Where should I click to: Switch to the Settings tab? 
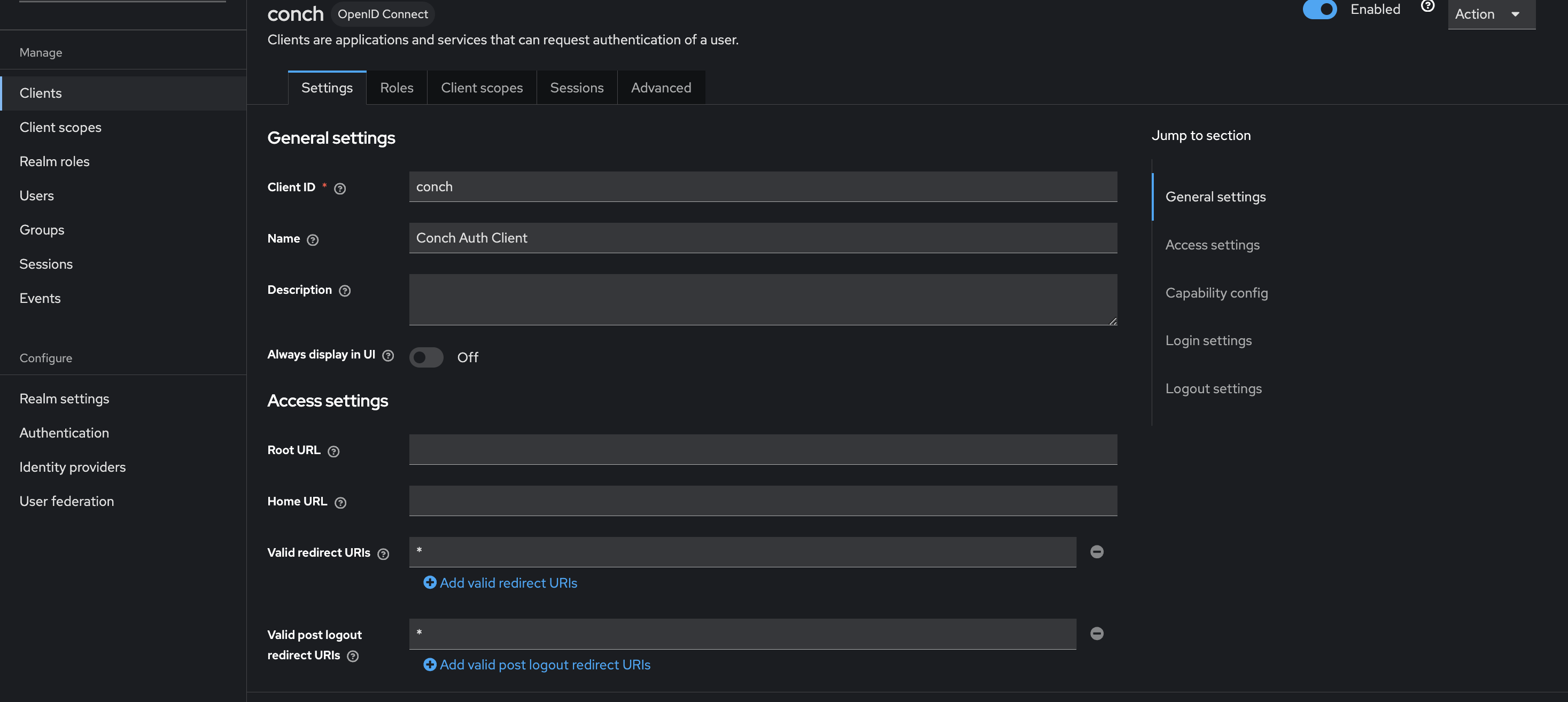click(327, 88)
